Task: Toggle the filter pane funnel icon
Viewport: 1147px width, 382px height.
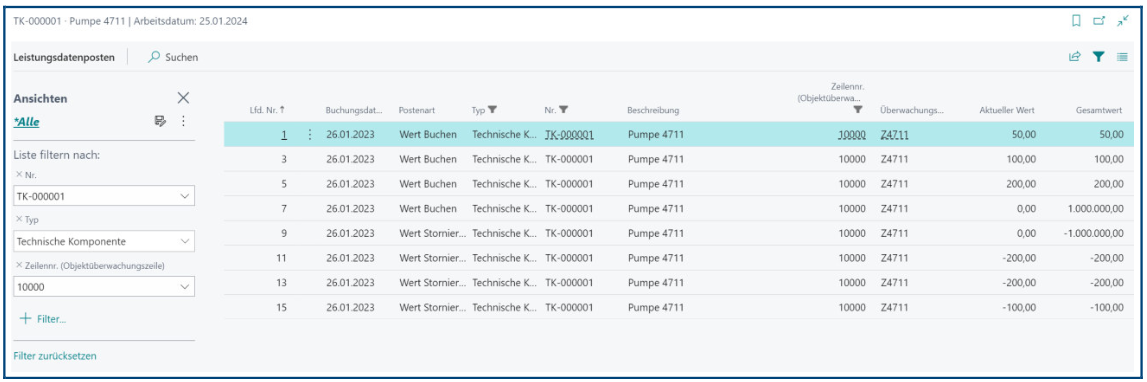Action: 1098,56
